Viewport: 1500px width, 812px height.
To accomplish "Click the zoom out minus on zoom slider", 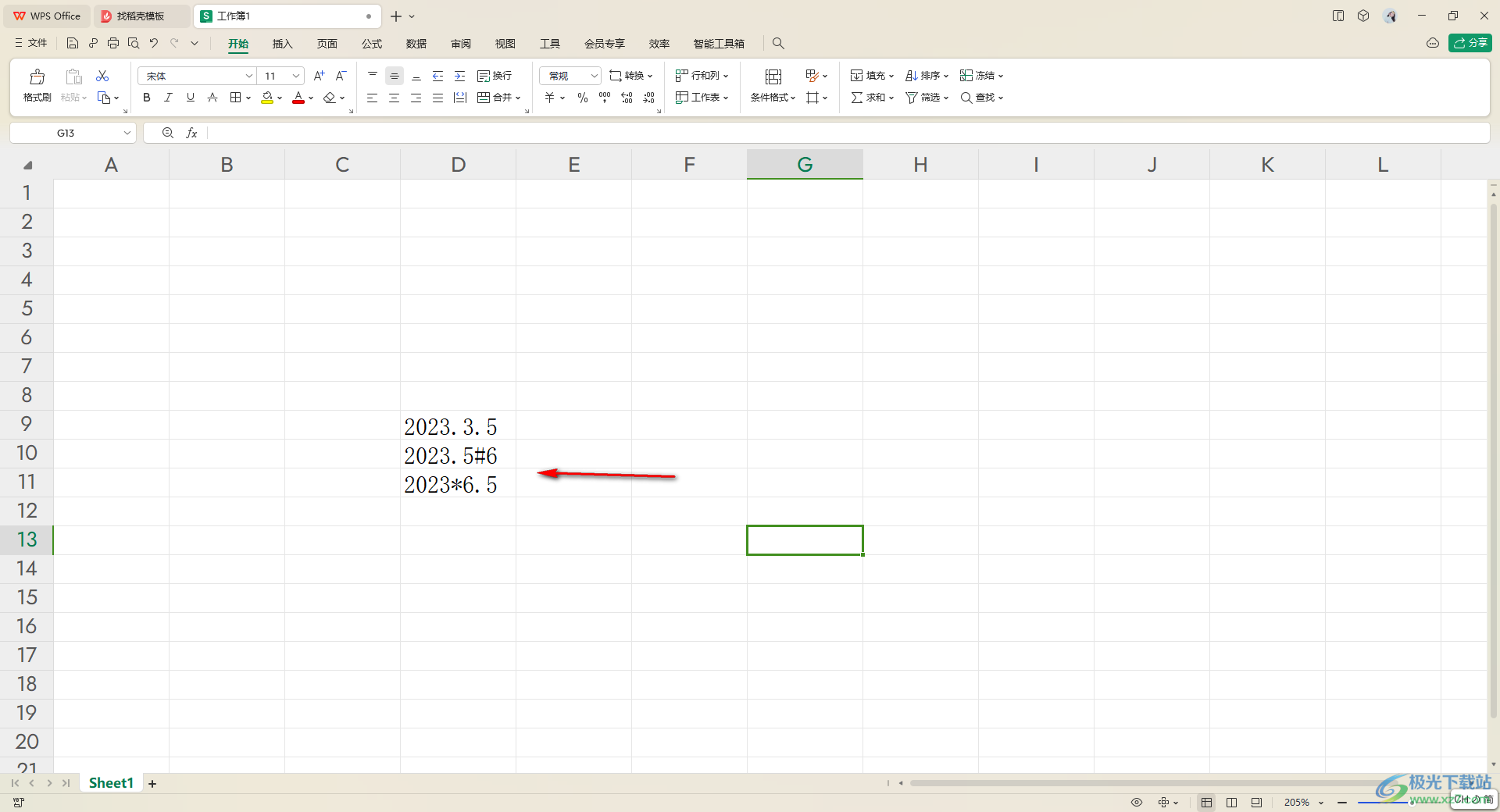I will point(1342,803).
